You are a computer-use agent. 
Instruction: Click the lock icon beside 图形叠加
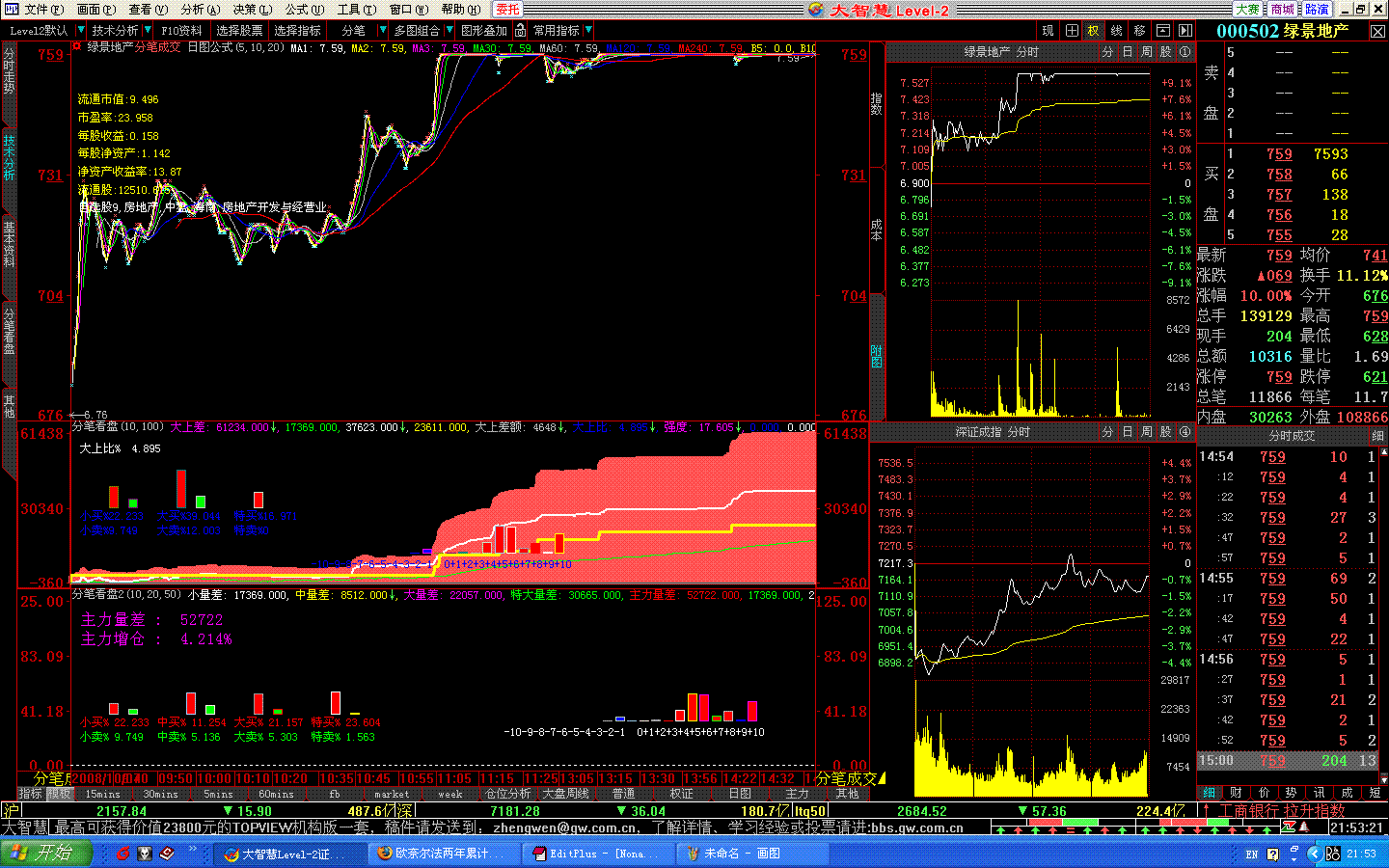pyautogui.click(x=518, y=31)
